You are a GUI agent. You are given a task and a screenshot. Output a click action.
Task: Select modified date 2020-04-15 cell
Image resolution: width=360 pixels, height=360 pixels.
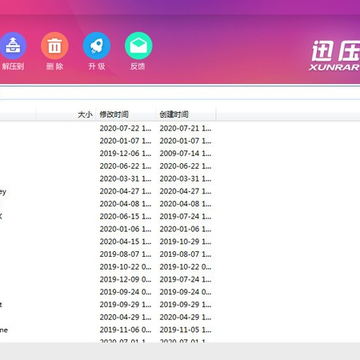[125, 242]
